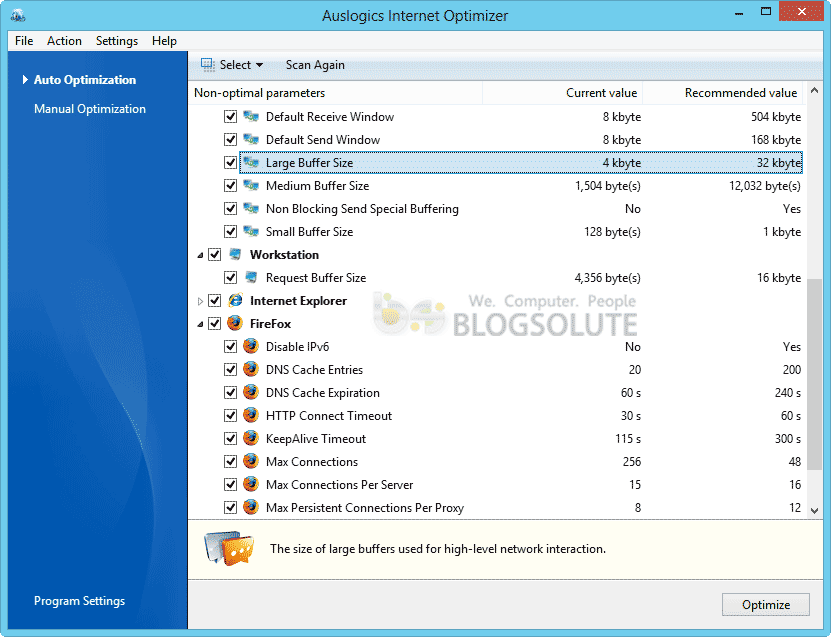
Task: Click the 4,356 byte(s) current value
Action: 607,278
